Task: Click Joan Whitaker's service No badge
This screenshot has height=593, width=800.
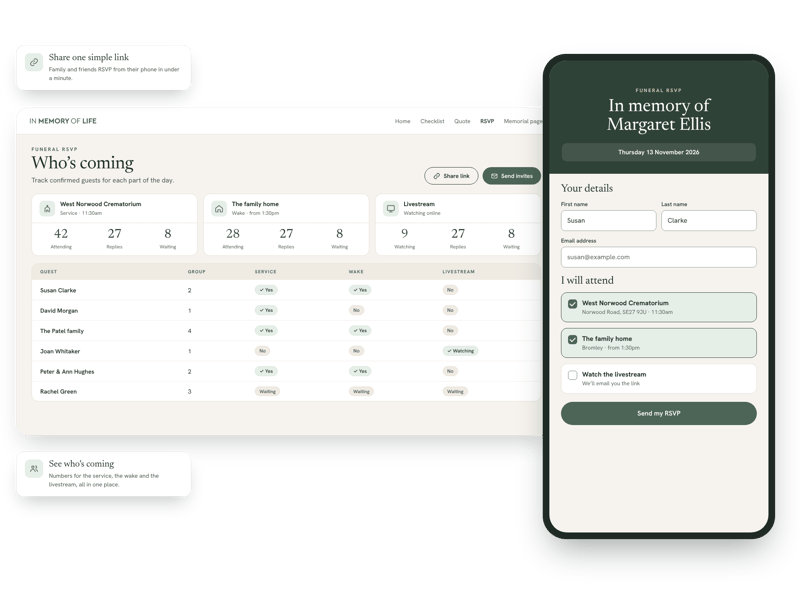Action: click(x=262, y=351)
